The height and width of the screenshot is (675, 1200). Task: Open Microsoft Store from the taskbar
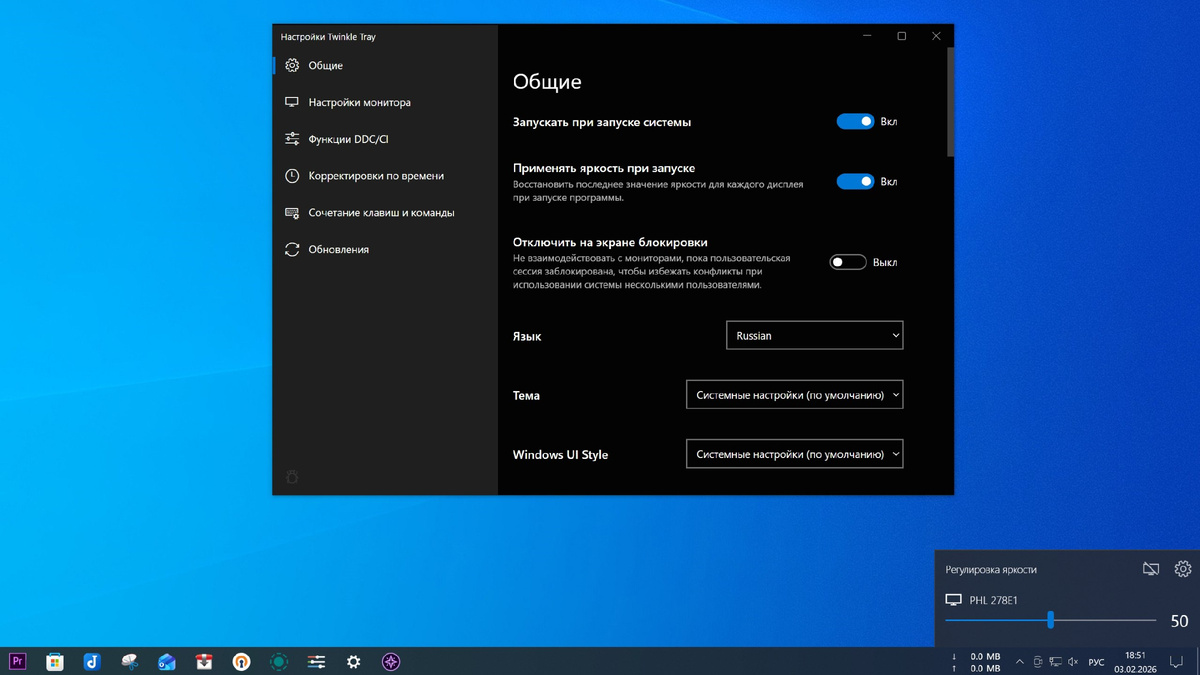55,661
